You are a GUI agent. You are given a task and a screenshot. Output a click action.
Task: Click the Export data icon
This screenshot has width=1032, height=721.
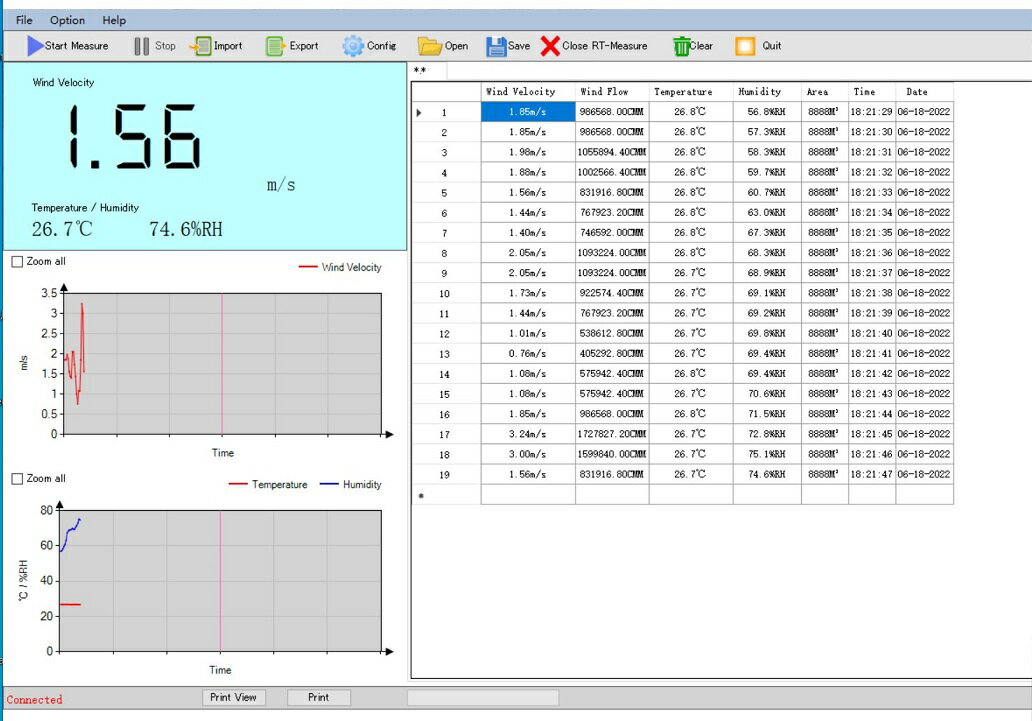tap(275, 46)
